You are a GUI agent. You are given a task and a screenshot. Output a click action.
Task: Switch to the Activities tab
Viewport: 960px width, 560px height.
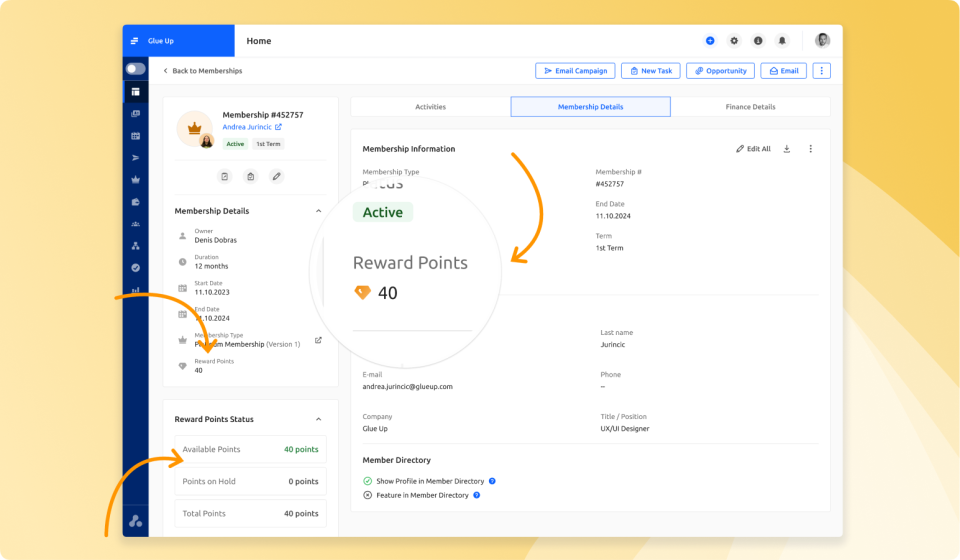[x=430, y=107]
